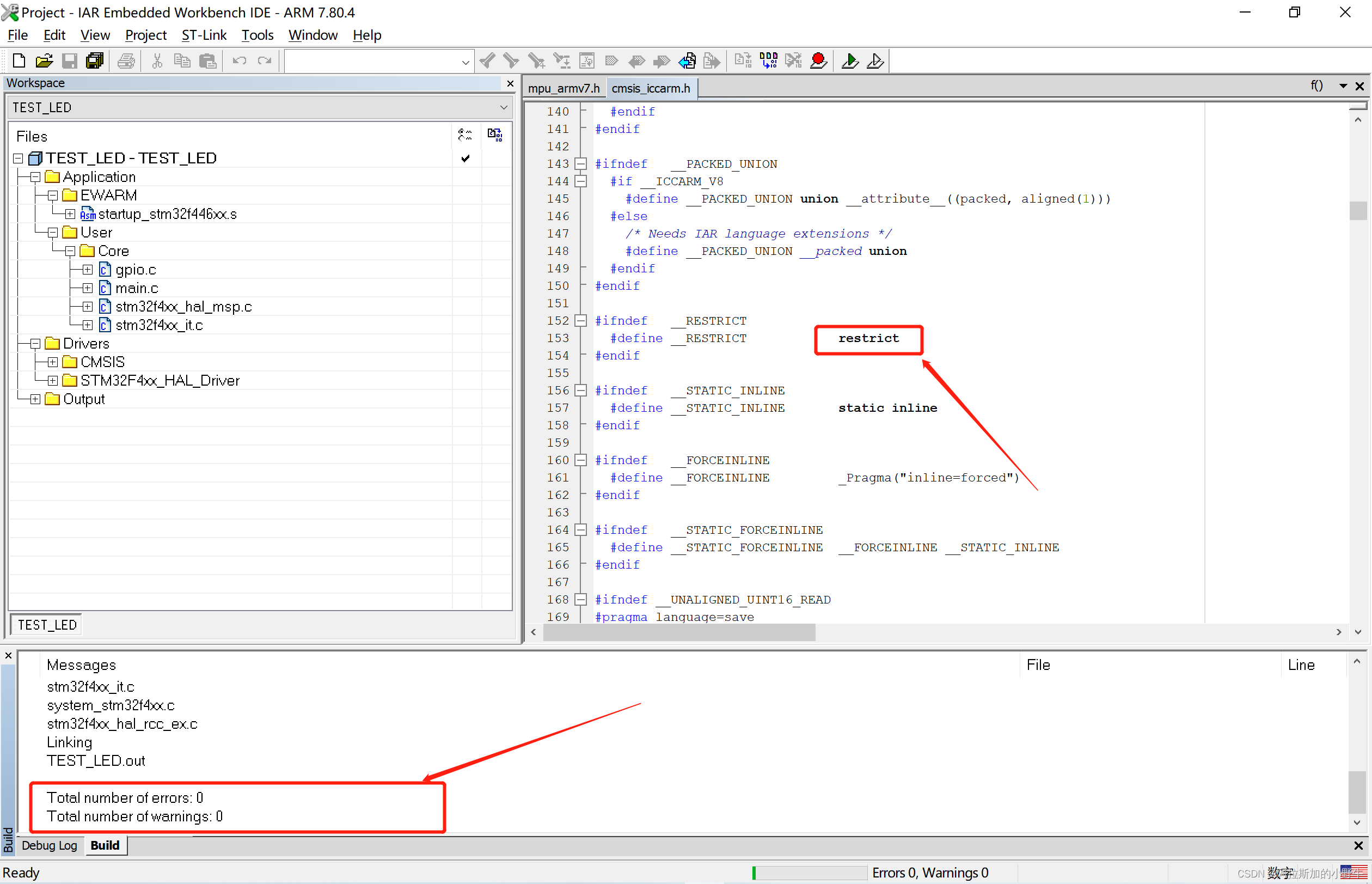This screenshot has width=1372, height=884.
Task: Click Download and Debug green arrow
Action: [x=849, y=61]
